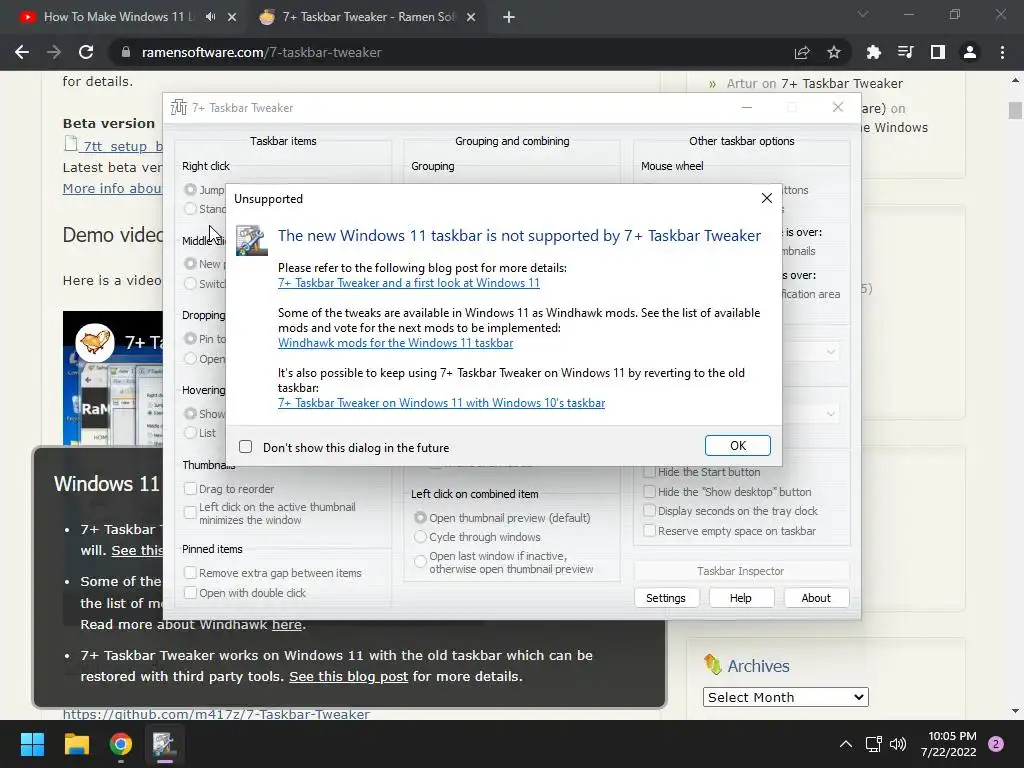Click Help in Taskbar Tweaker window

tap(741, 598)
